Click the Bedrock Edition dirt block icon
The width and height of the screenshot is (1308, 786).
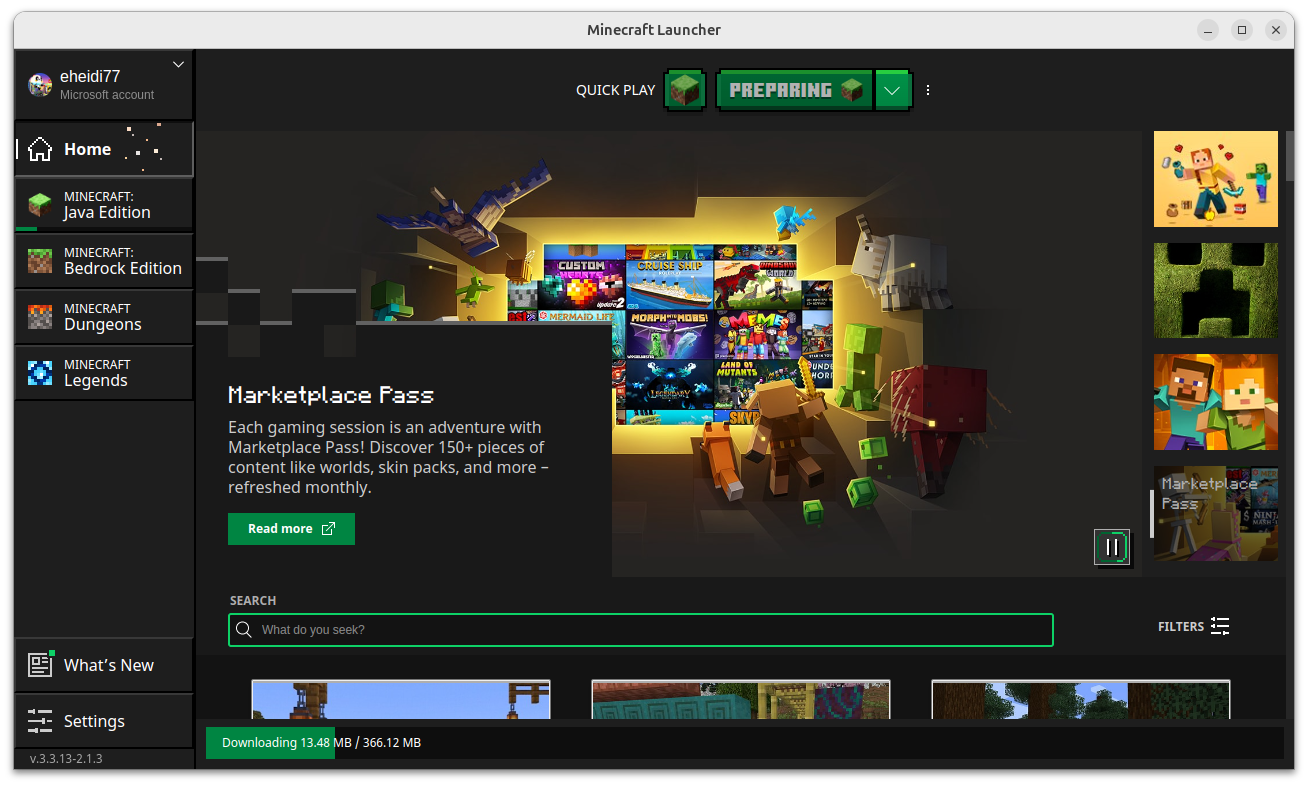point(40,261)
